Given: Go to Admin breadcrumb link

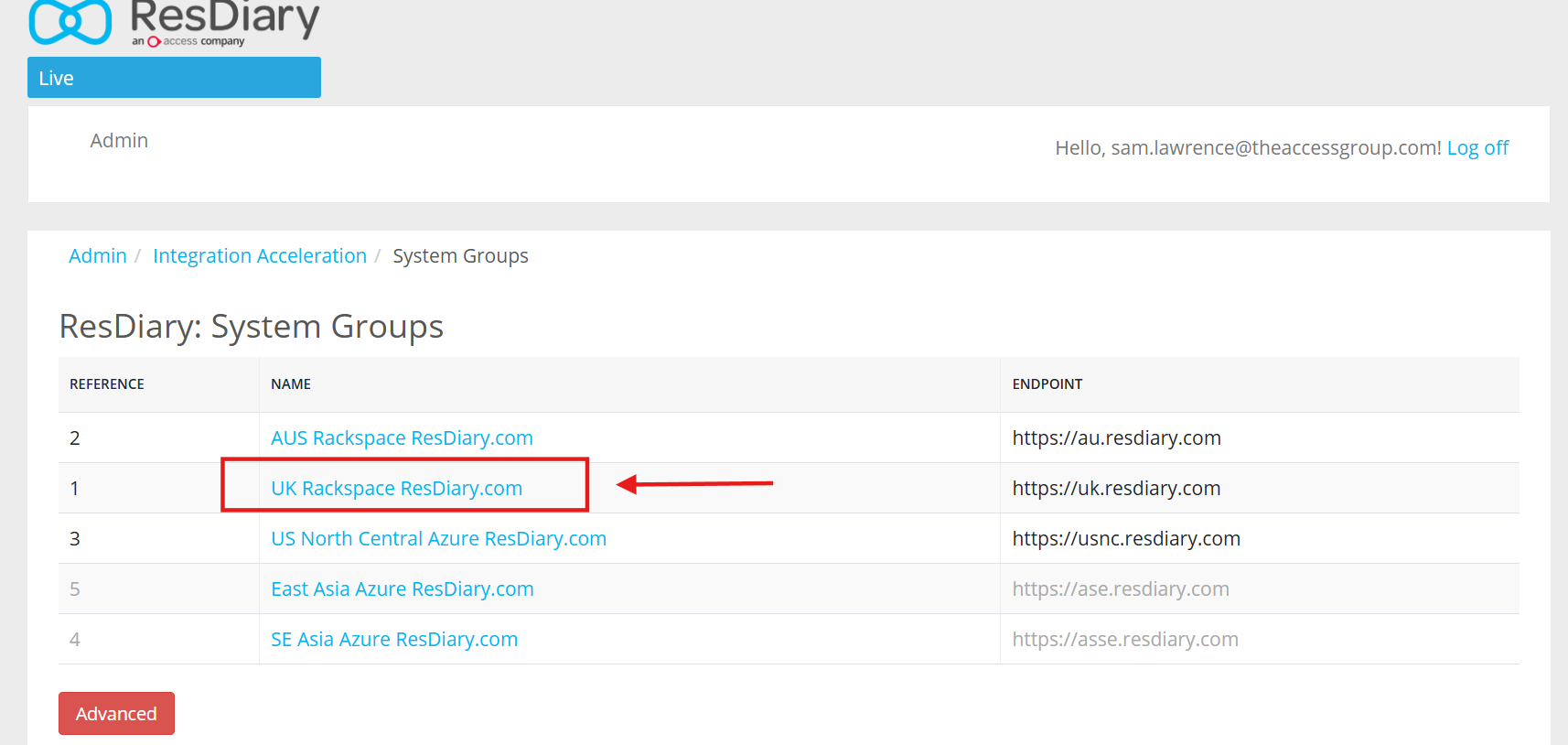Looking at the screenshot, I should click(x=98, y=256).
